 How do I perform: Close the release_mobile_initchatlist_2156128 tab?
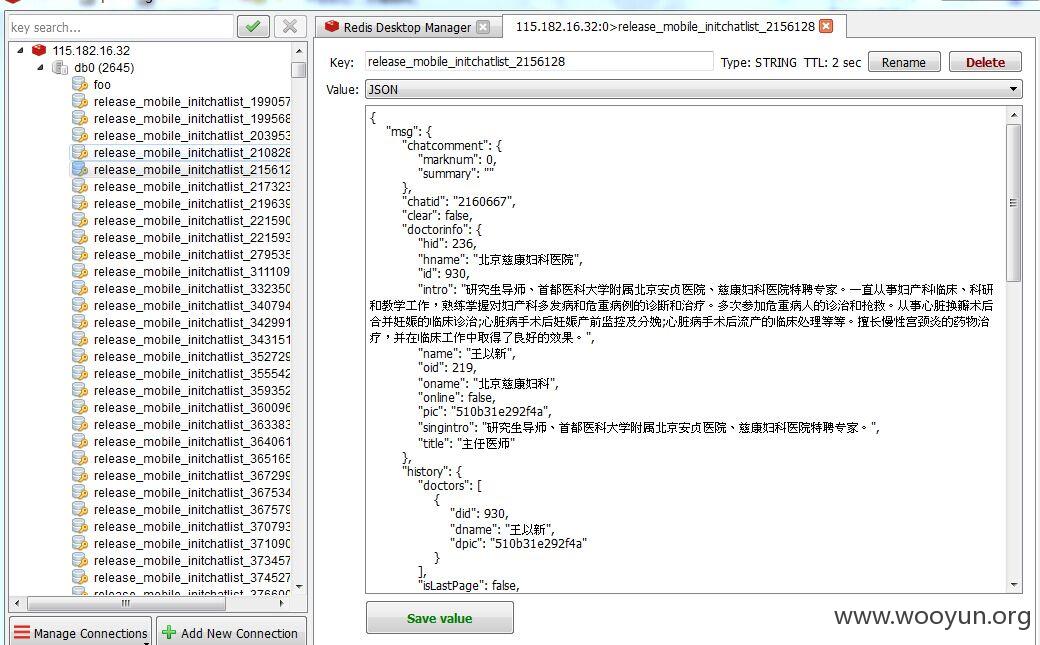(x=826, y=26)
